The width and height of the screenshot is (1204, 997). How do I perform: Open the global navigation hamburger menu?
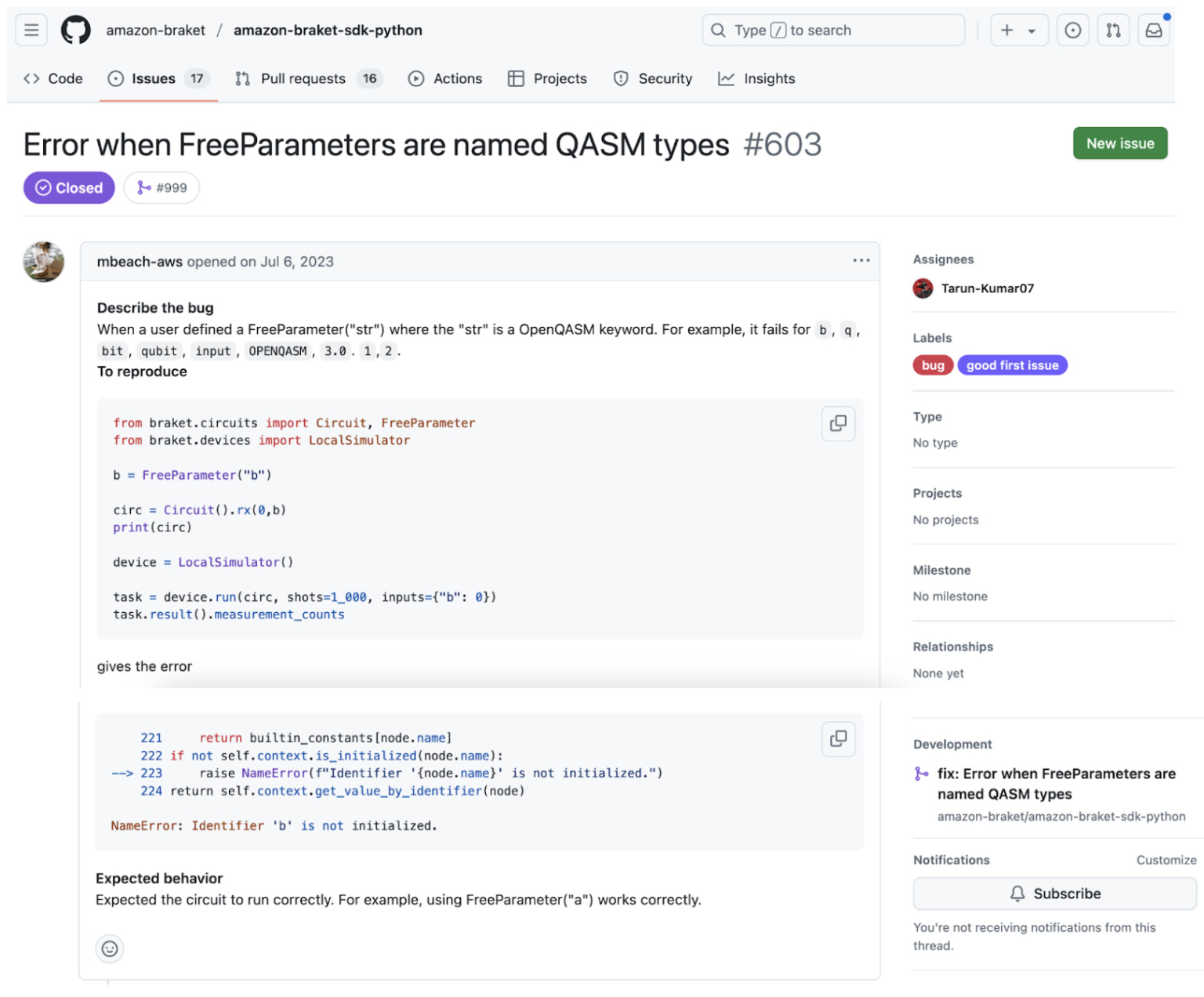coord(31,30)
